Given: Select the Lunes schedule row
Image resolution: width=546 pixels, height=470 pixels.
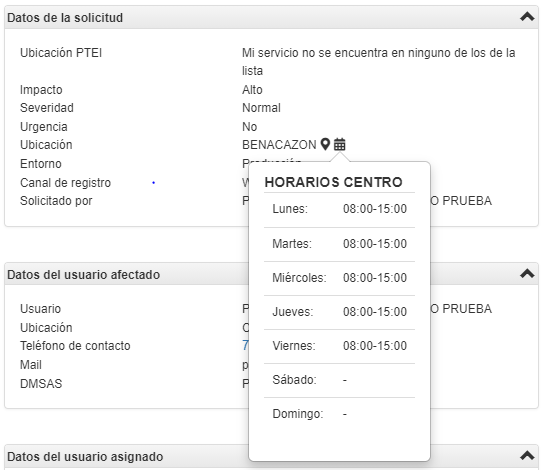Looking at the screenshot, I should [340, 209].
